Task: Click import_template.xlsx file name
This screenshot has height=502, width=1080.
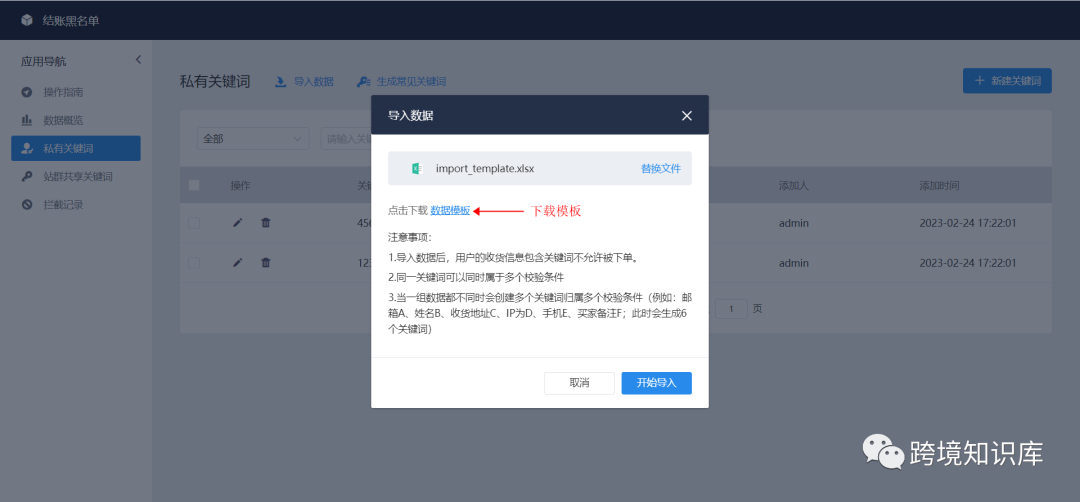Action: 485,169
